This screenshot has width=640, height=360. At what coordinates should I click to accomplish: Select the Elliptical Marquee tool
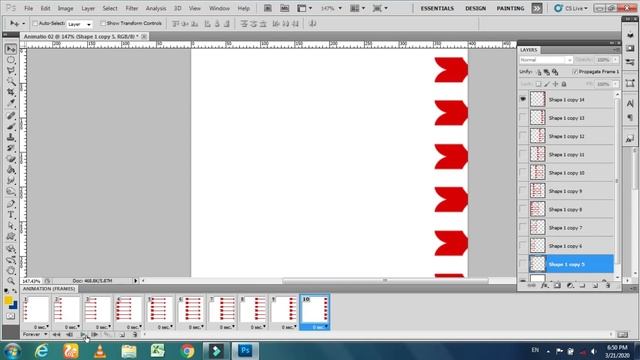coord(11,60)
